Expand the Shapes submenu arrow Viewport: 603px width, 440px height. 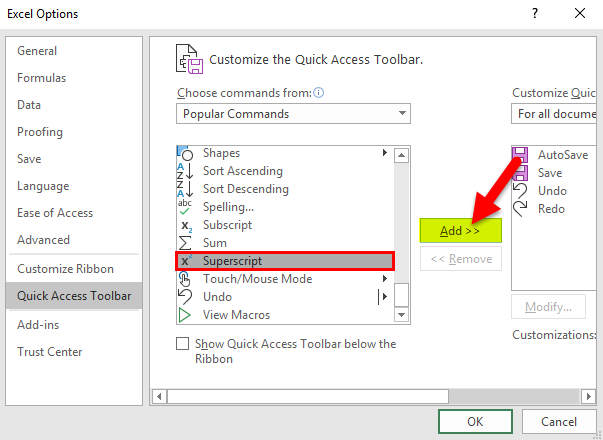[x=385, y=153]
